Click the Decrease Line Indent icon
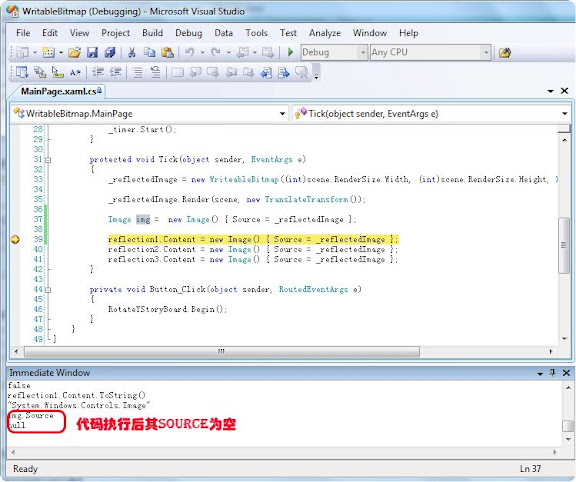 point(98,72)
